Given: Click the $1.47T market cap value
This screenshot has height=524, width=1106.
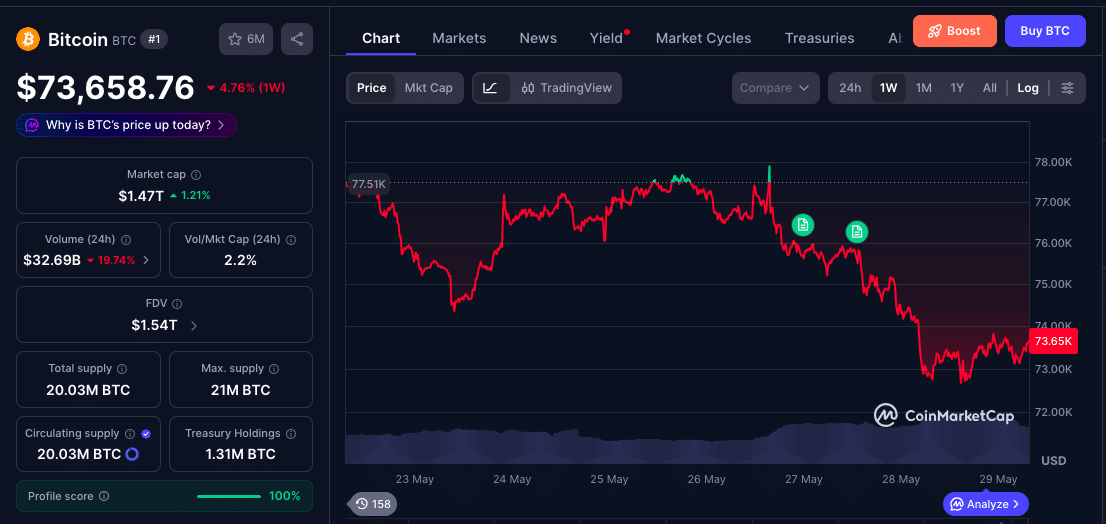Looking at the screenshot, I should (x=141, y=195).
